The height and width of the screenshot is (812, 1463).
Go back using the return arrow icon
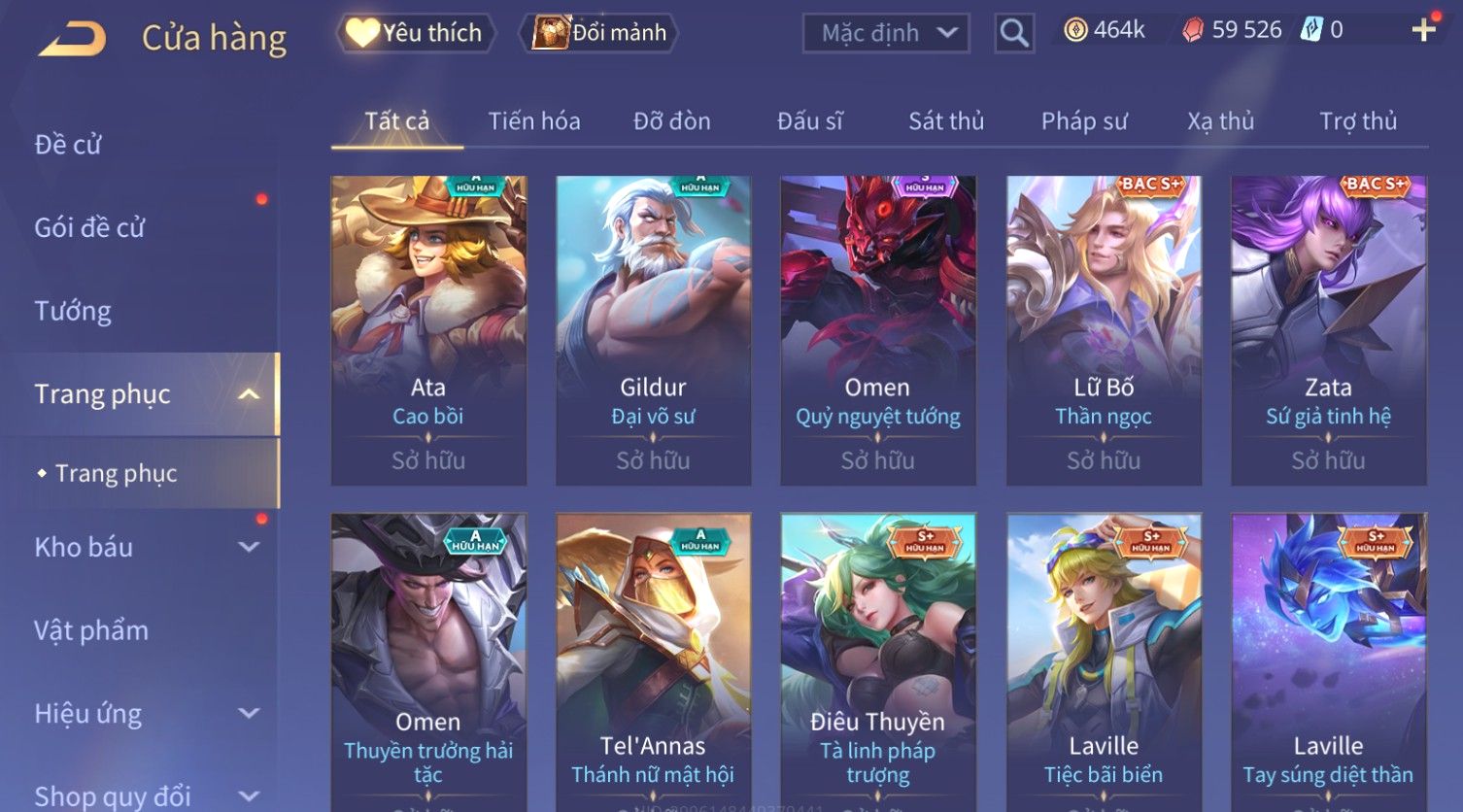(72, 39)
